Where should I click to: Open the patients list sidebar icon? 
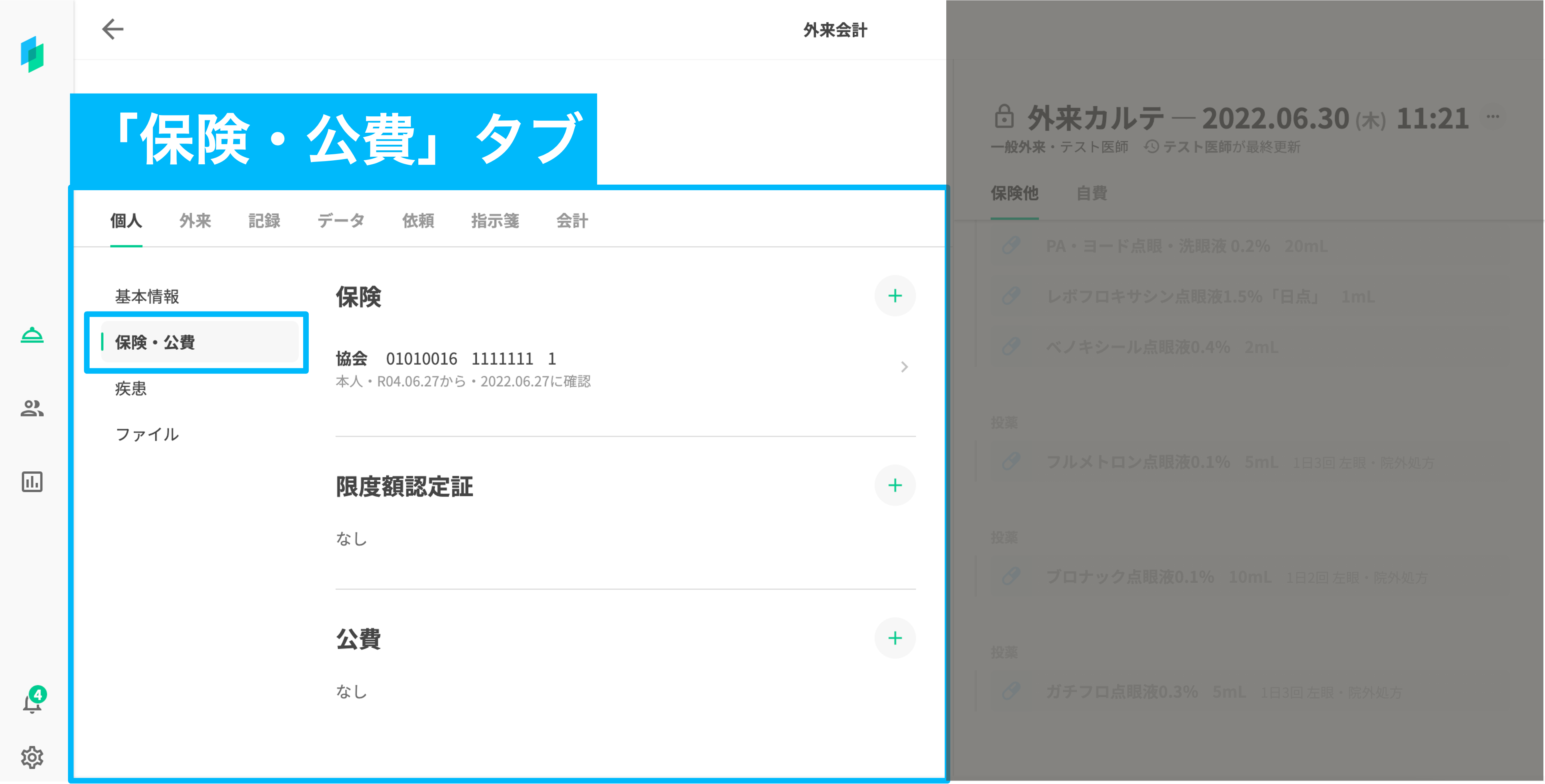pos(32,408)
